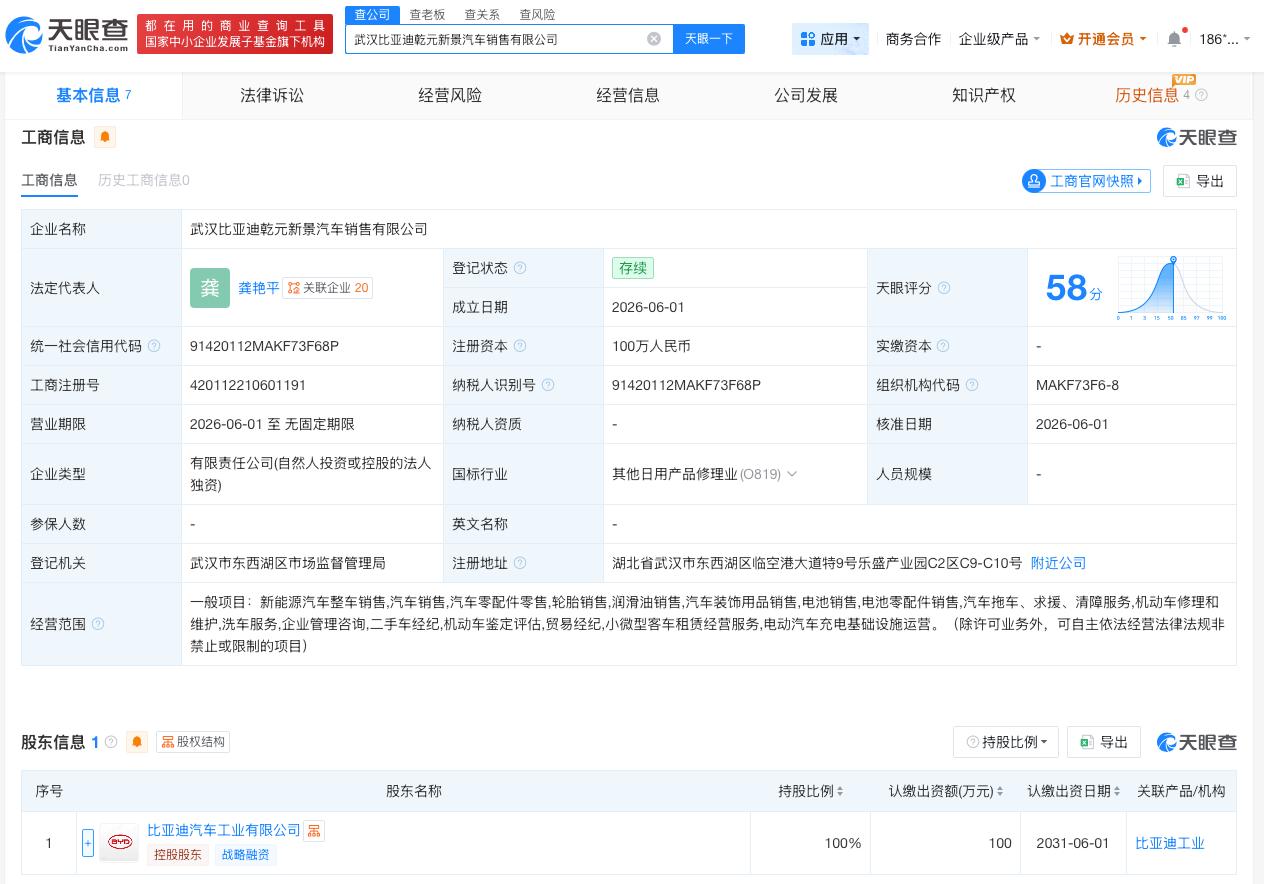Click the orange alert bell beside 股东信息
Viewport: 1264px width, 884px height.
pyautogui.click(x=137, y=742)
